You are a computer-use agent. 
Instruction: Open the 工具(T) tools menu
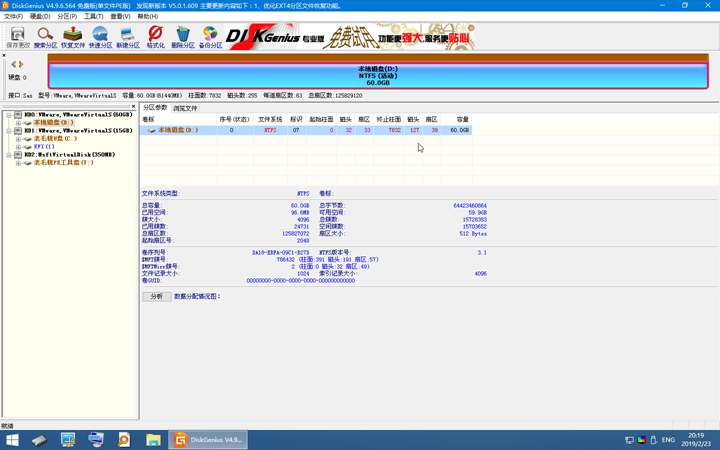(x=93, y=16)
